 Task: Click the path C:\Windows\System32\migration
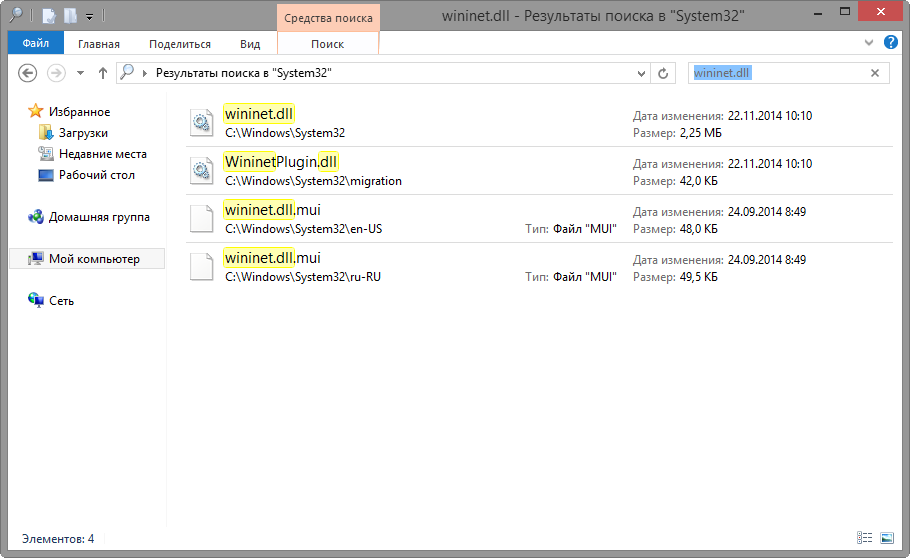click(x=313, y=181)
